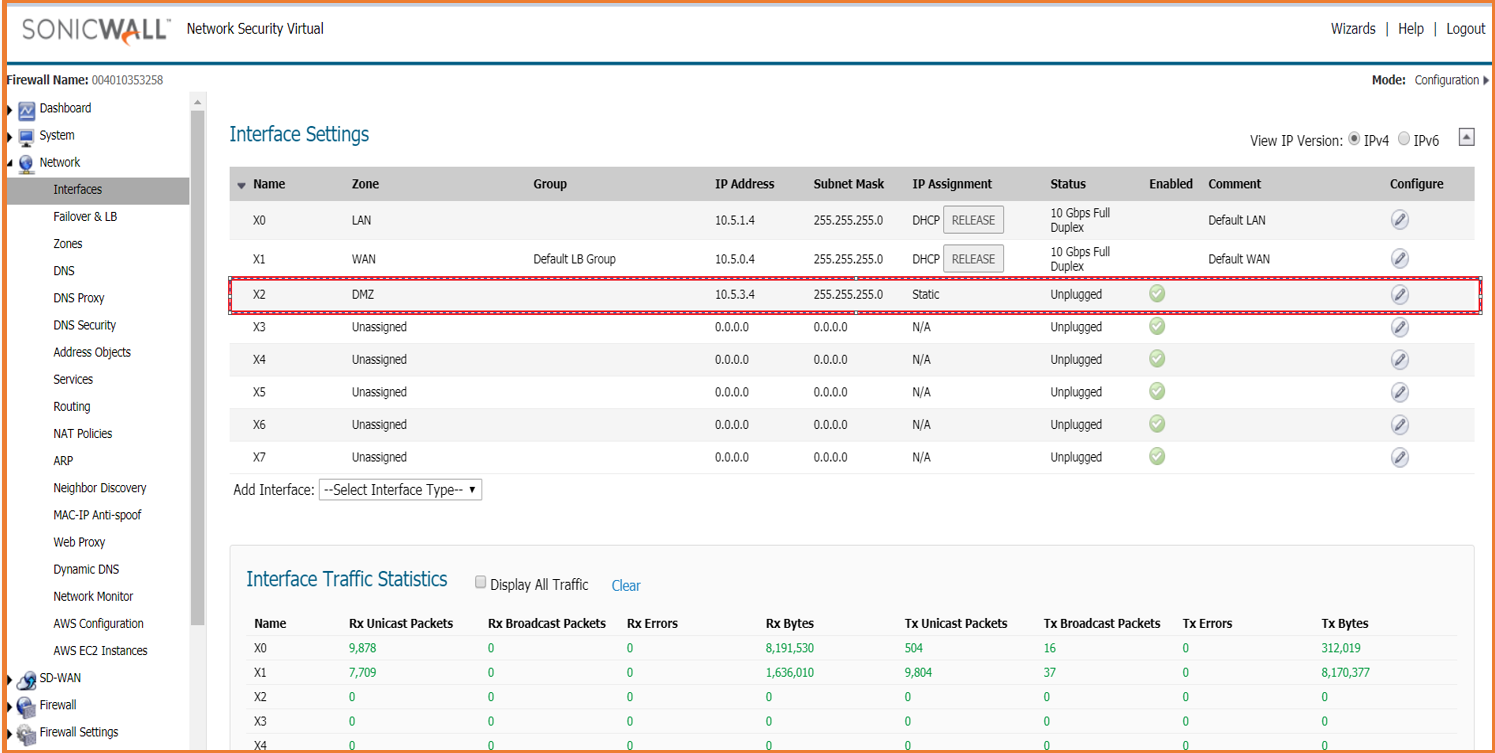Select the IPv6 radio button
Viewport: 1495px width, 753px height.
pyautogui.click(x=1404, y=139)
